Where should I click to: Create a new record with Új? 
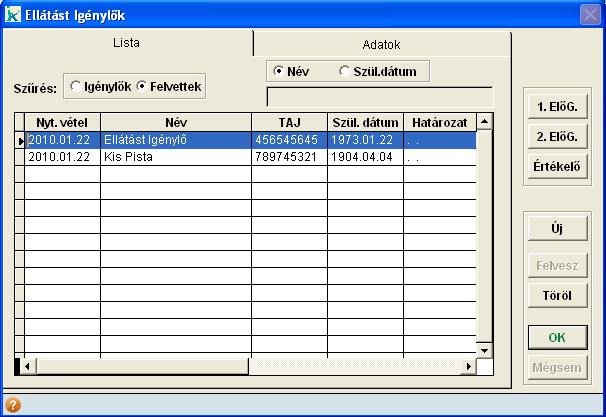pyautogui.click(x=555, y=228)
